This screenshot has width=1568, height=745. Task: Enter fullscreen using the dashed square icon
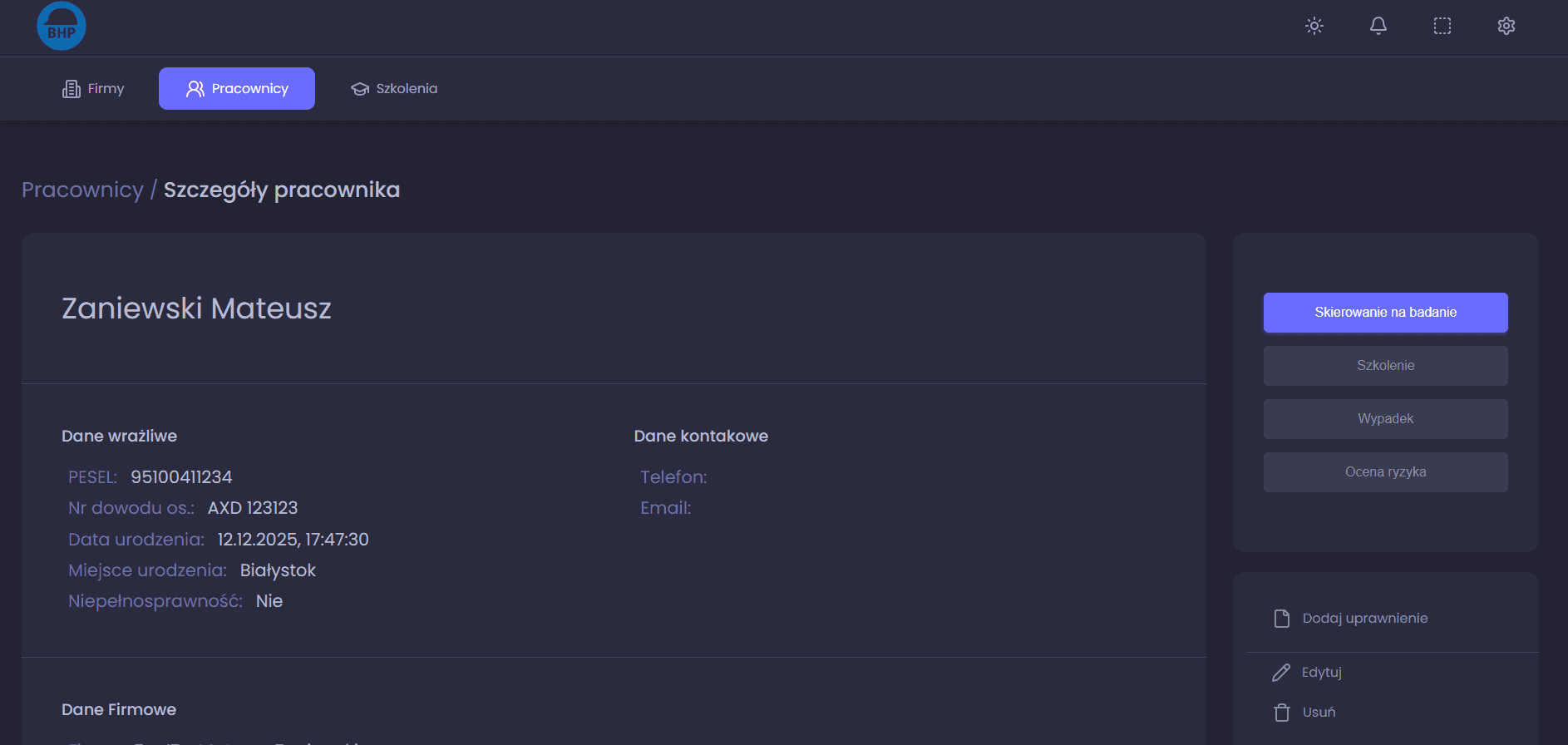pyautogui.click(x=1442, y=26)
